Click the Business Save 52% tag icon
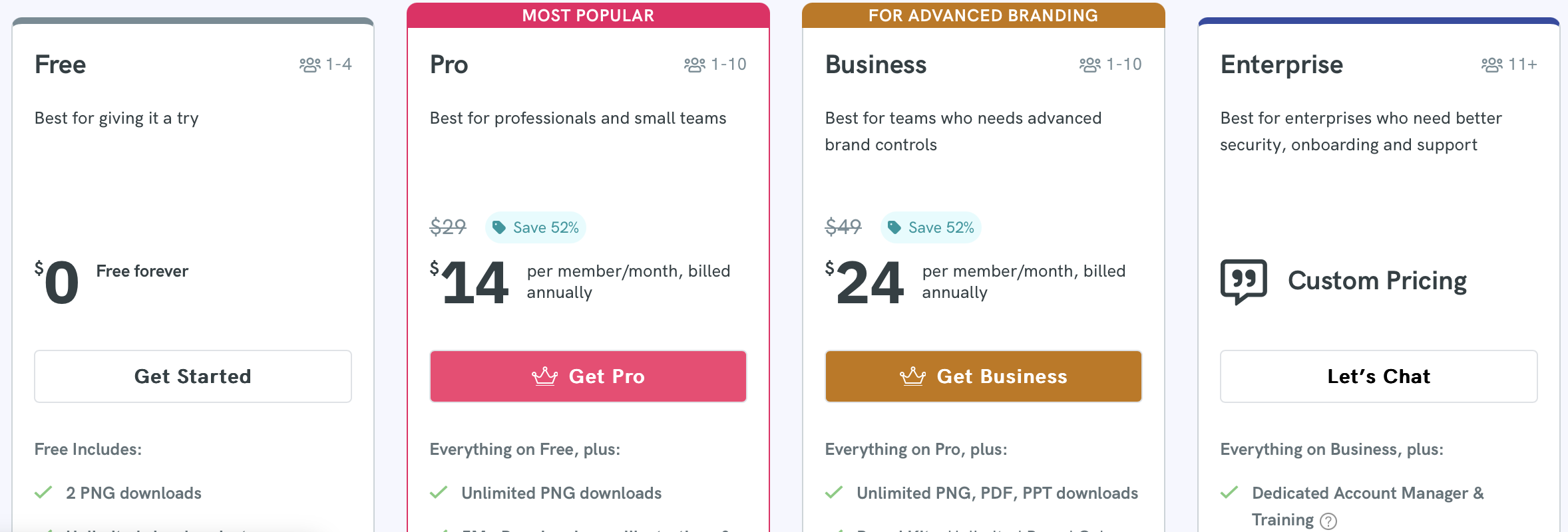 point(894,227)
